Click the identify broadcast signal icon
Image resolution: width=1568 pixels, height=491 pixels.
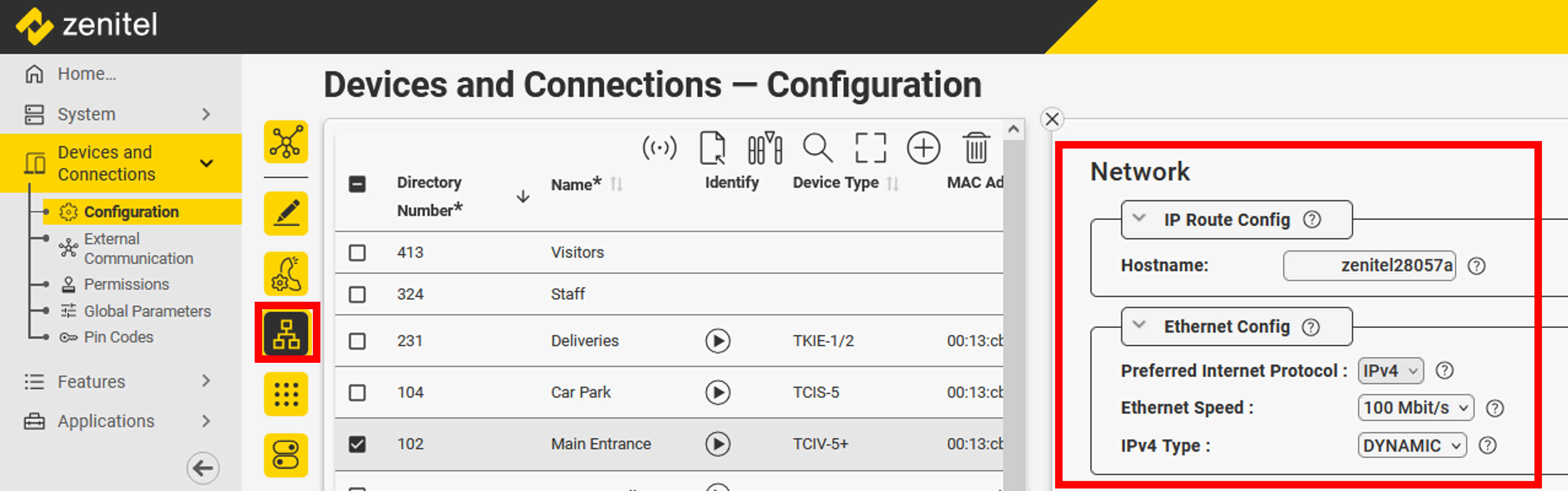point(659,148)
